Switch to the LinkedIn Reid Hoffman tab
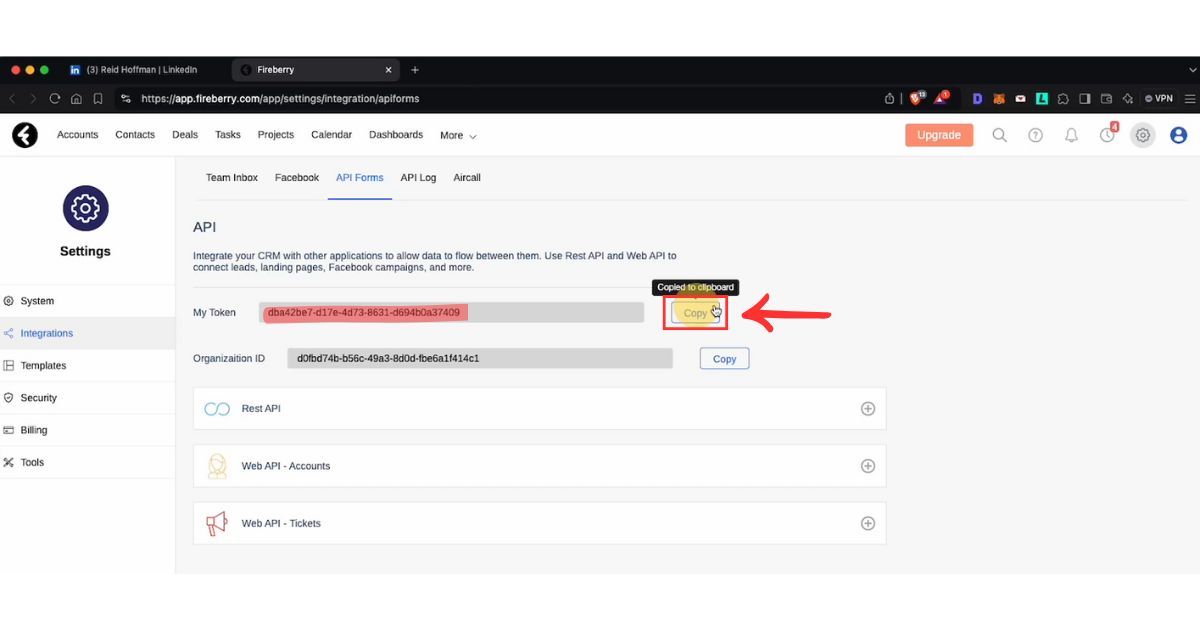Image resolution: width=1200 pixels, height=630 pixels. tap(142, 70)
